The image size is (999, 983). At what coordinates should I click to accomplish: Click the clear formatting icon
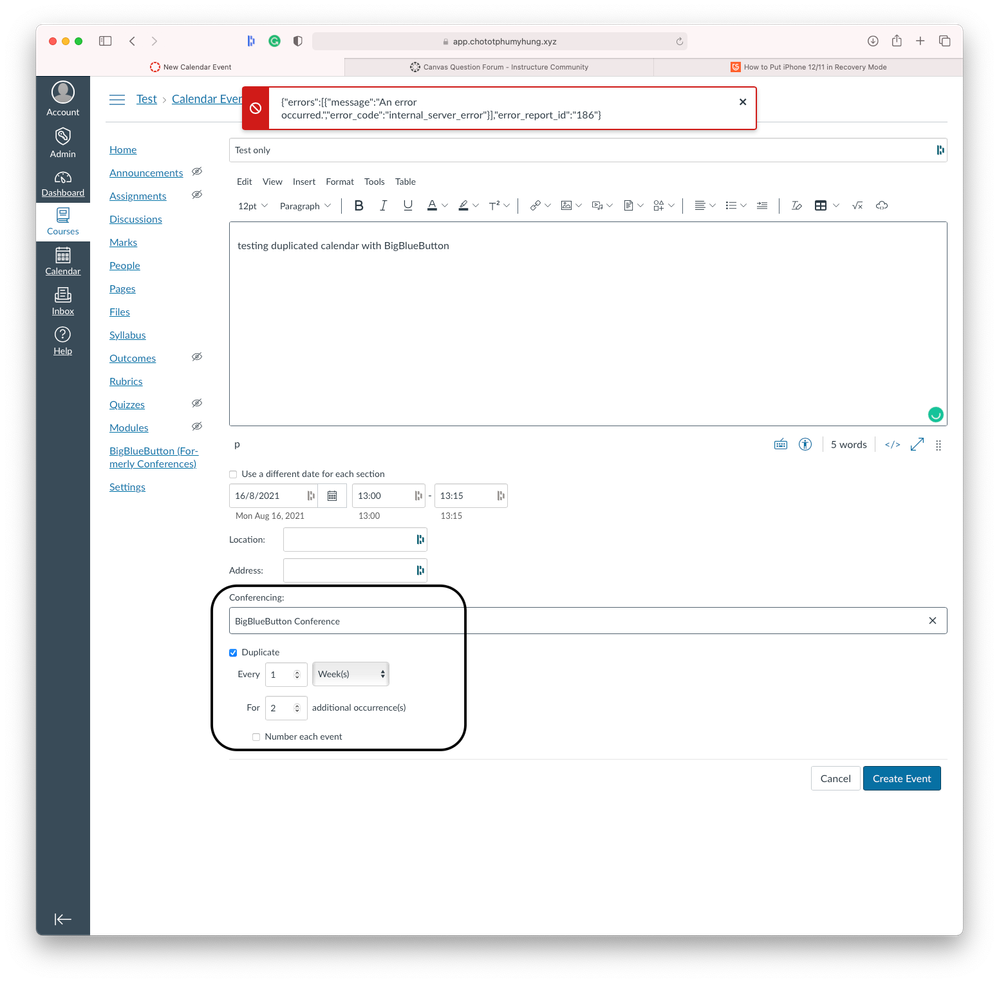point(796,206)
